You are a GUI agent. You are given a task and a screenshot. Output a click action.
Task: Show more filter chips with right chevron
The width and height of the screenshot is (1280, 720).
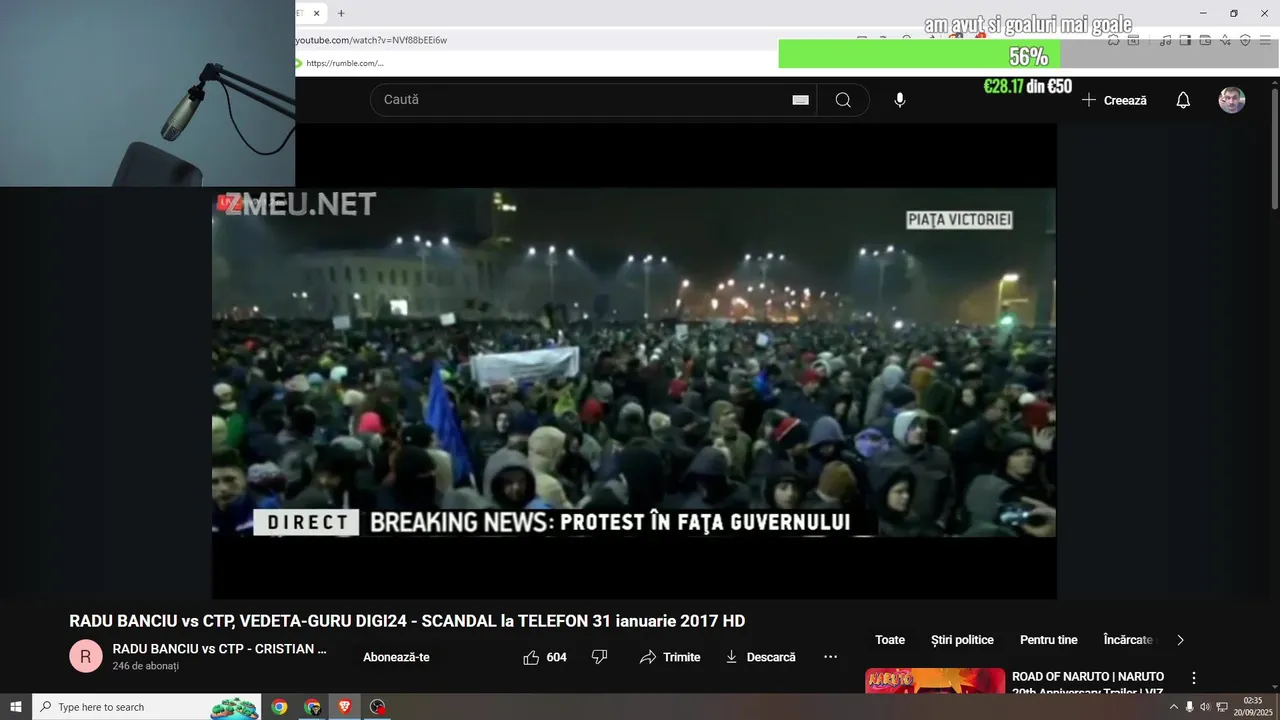pos(1180,640)
